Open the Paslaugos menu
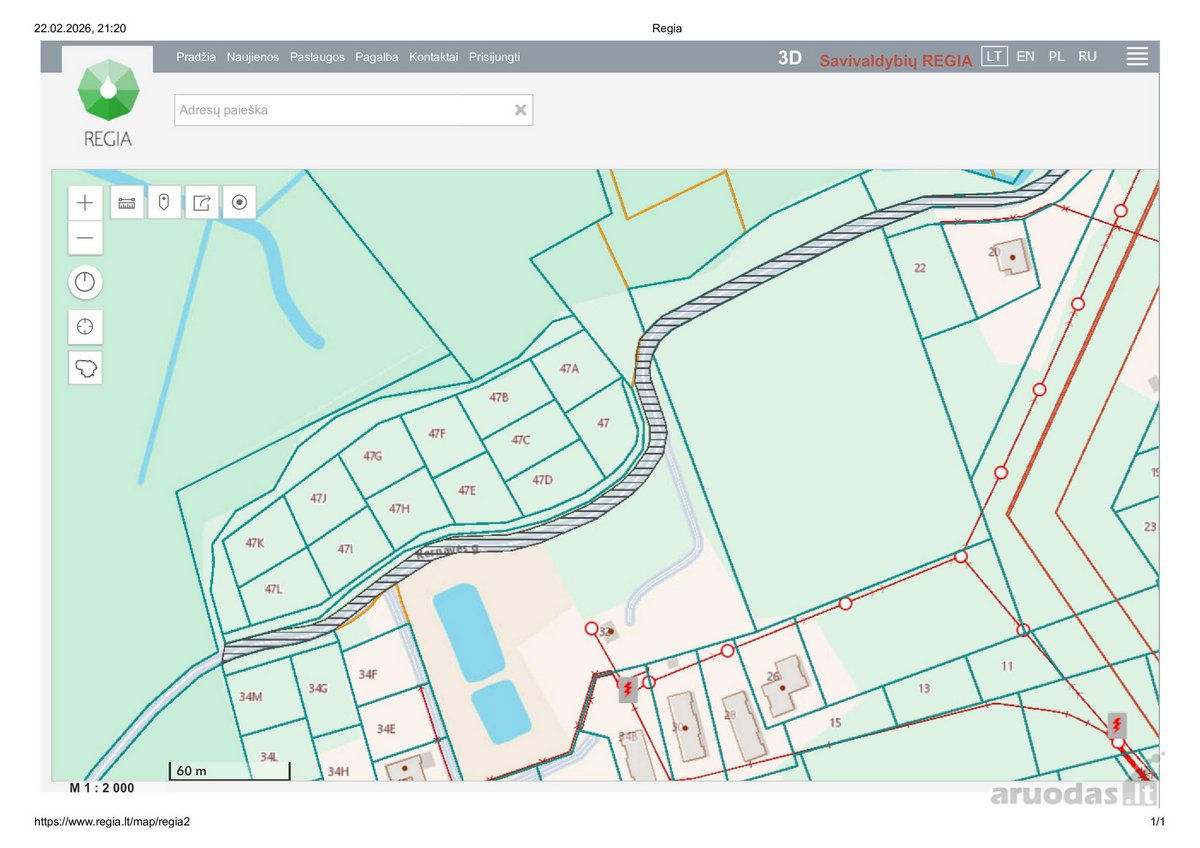This screenshot has height=848, width=1200. coord(317,57)
